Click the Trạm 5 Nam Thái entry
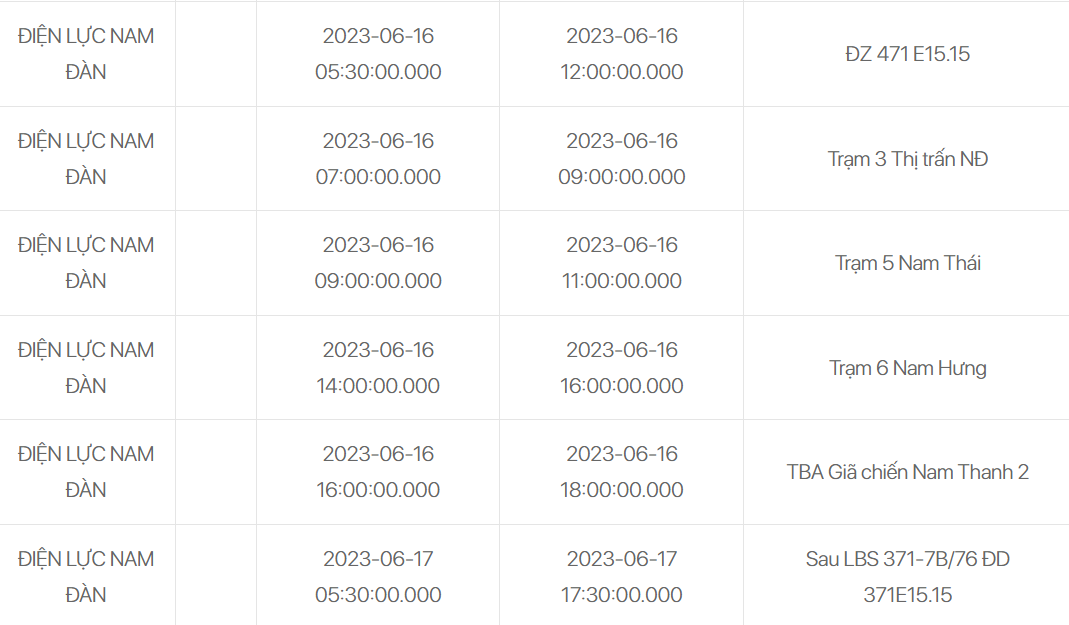 pos(907,263)
